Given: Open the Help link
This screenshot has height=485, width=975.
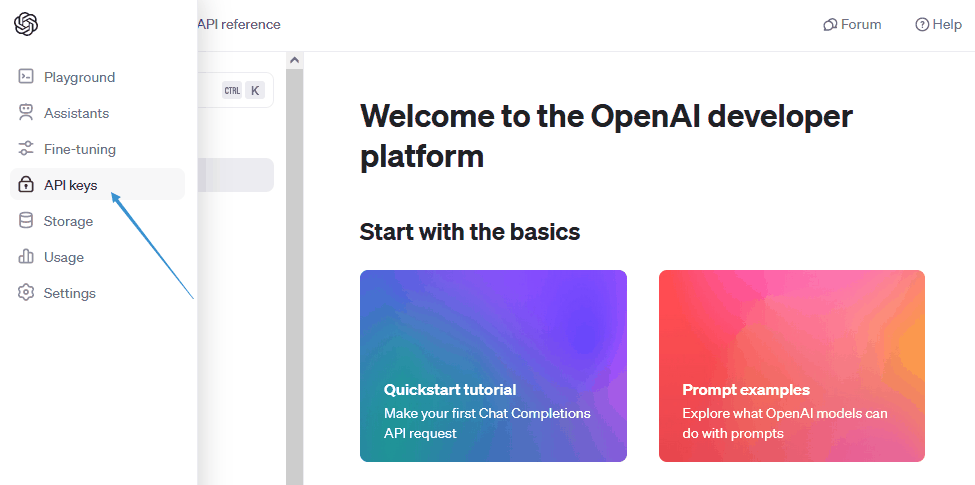Looking at the screenshot, I should (938, 25).
